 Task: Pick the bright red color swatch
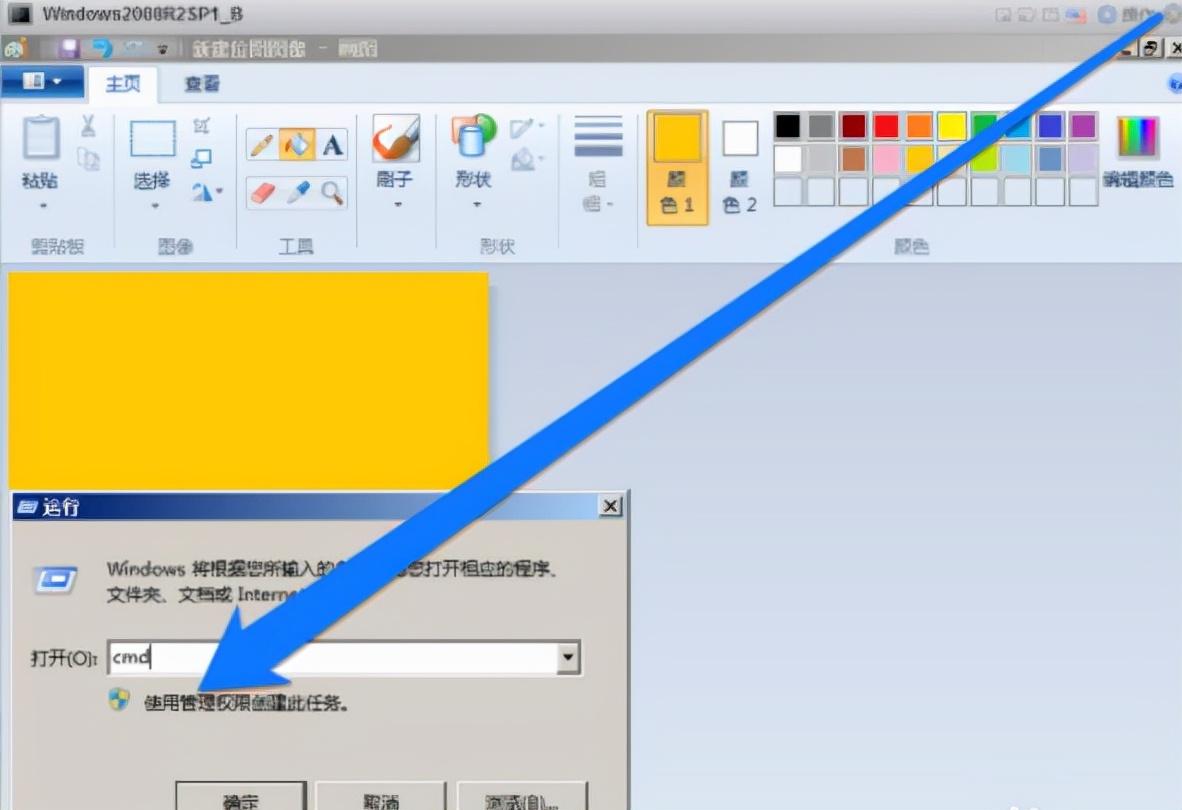[x=886, y=126]
